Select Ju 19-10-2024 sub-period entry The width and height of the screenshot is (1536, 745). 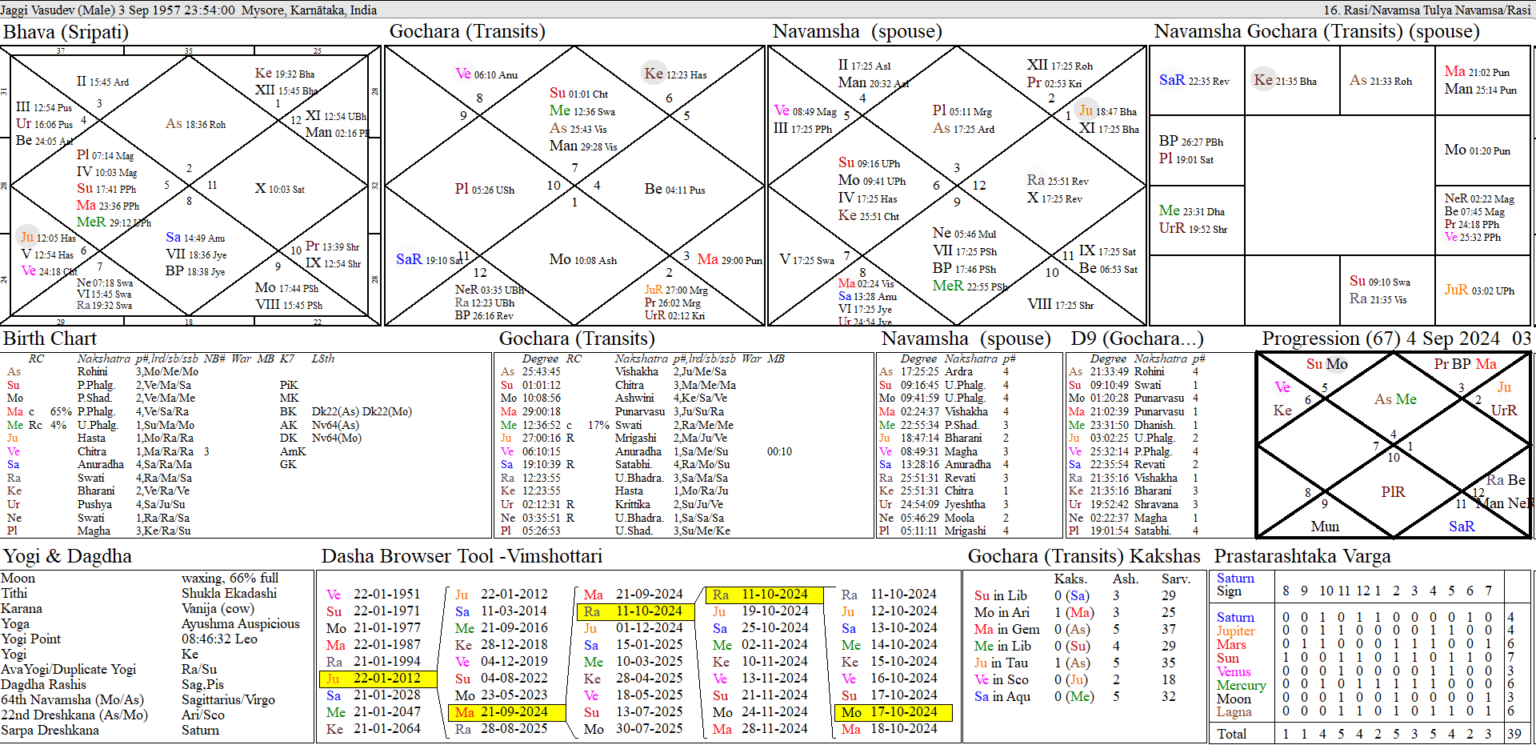coord(755,611)
